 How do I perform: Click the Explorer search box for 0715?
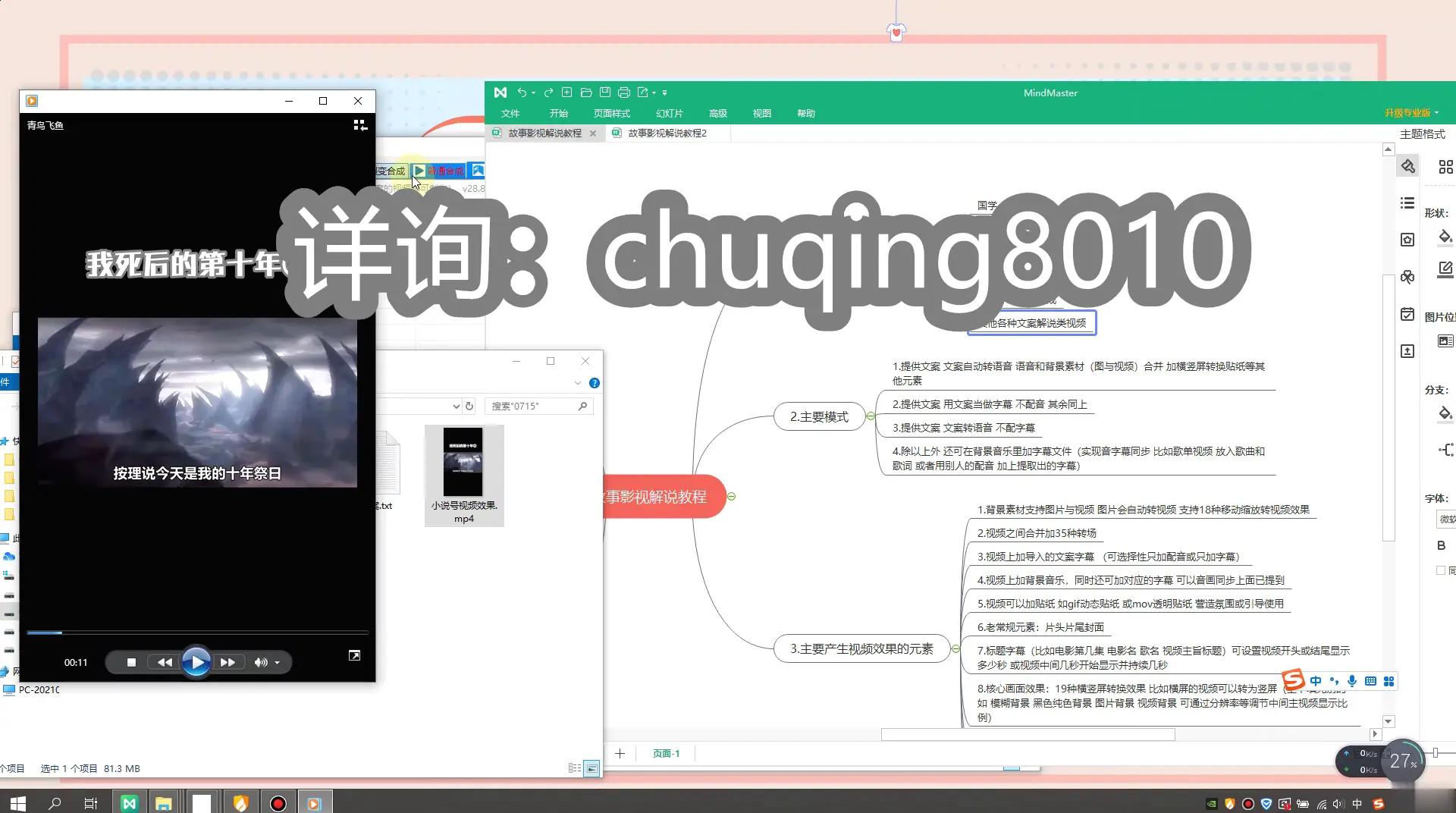pos(539,406)
